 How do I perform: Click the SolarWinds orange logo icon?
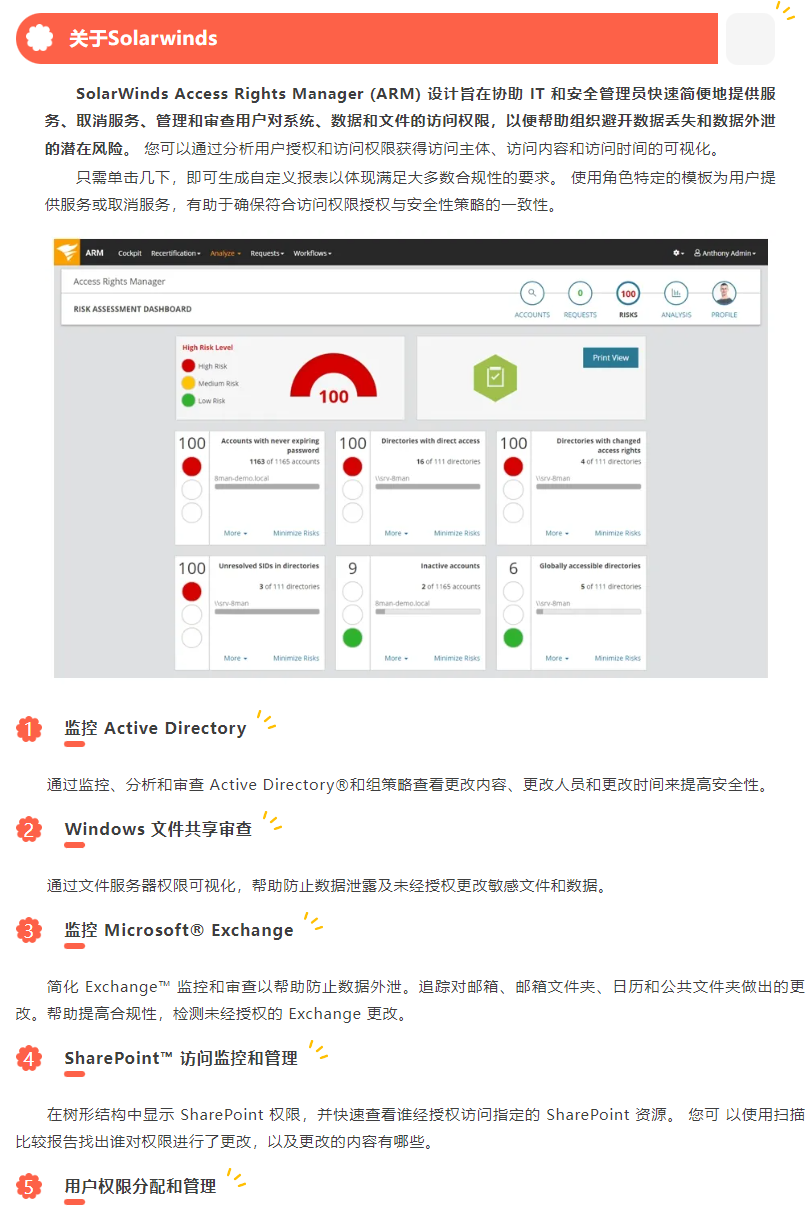(x=67, y=253)
